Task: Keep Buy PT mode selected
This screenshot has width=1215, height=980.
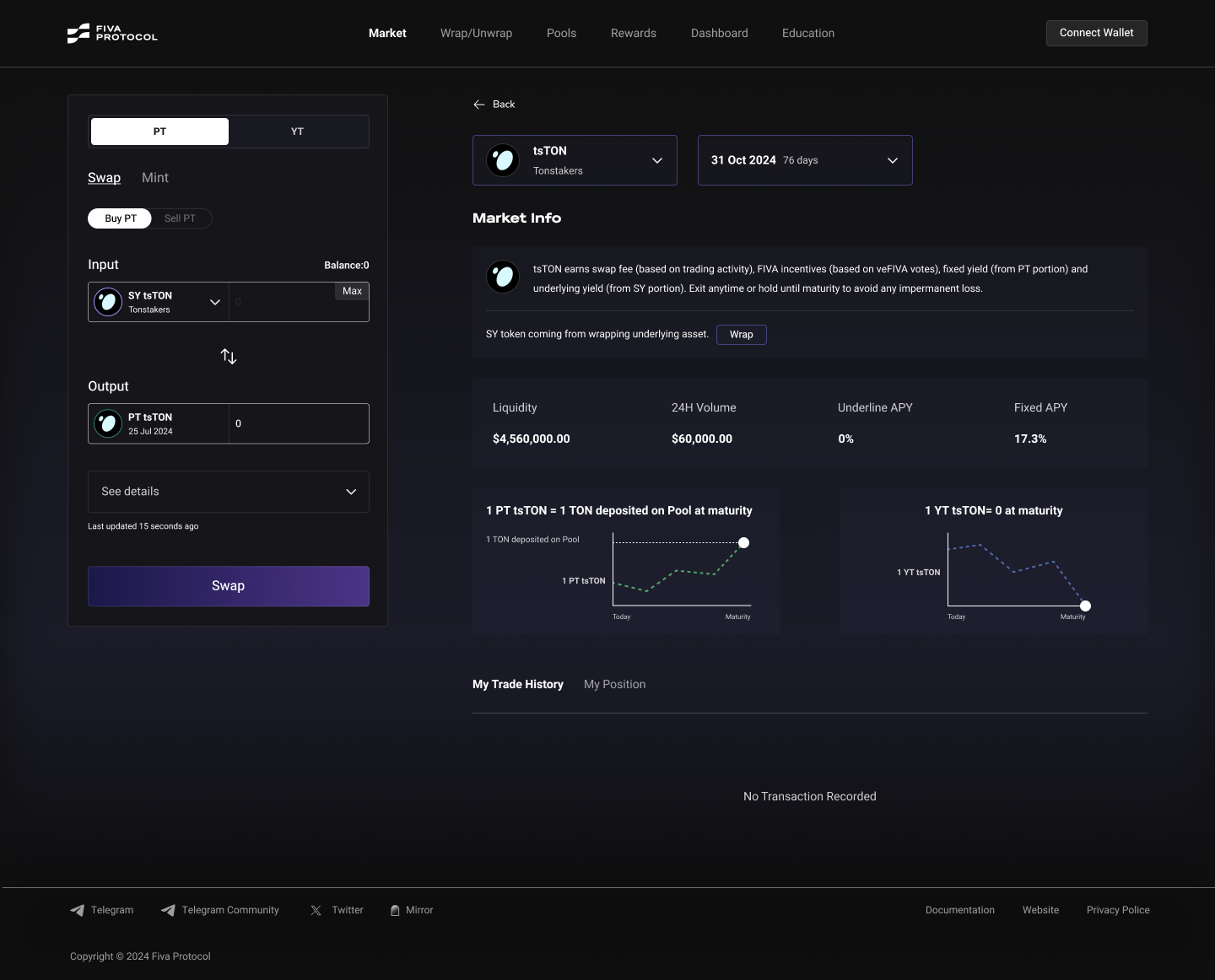Action: click(119, 218)
